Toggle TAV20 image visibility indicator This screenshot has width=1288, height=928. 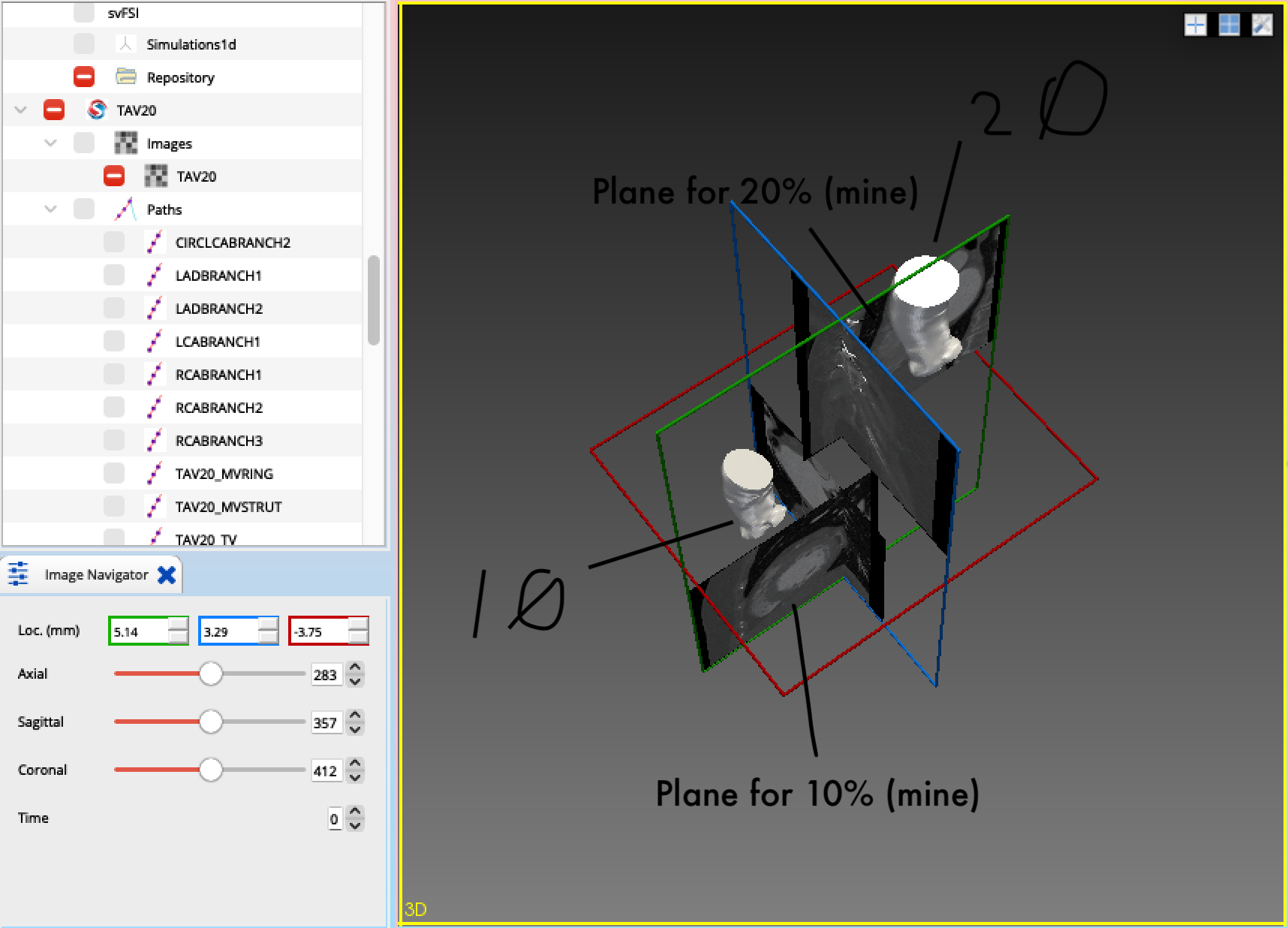pyautogui.click(x=114, y=176)
